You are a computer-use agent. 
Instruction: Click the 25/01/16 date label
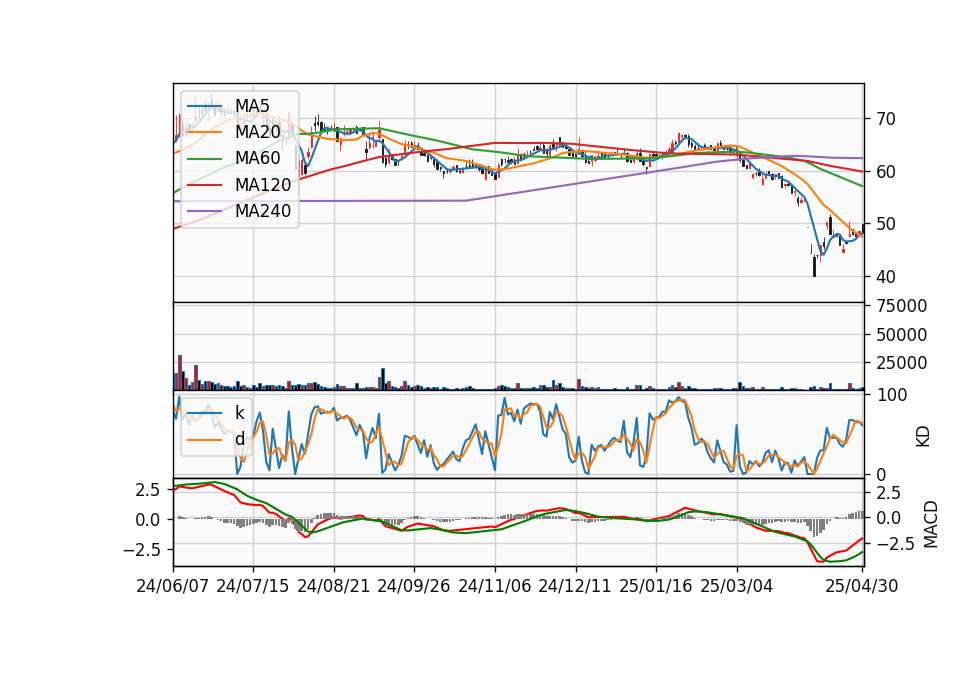[656, 586]
